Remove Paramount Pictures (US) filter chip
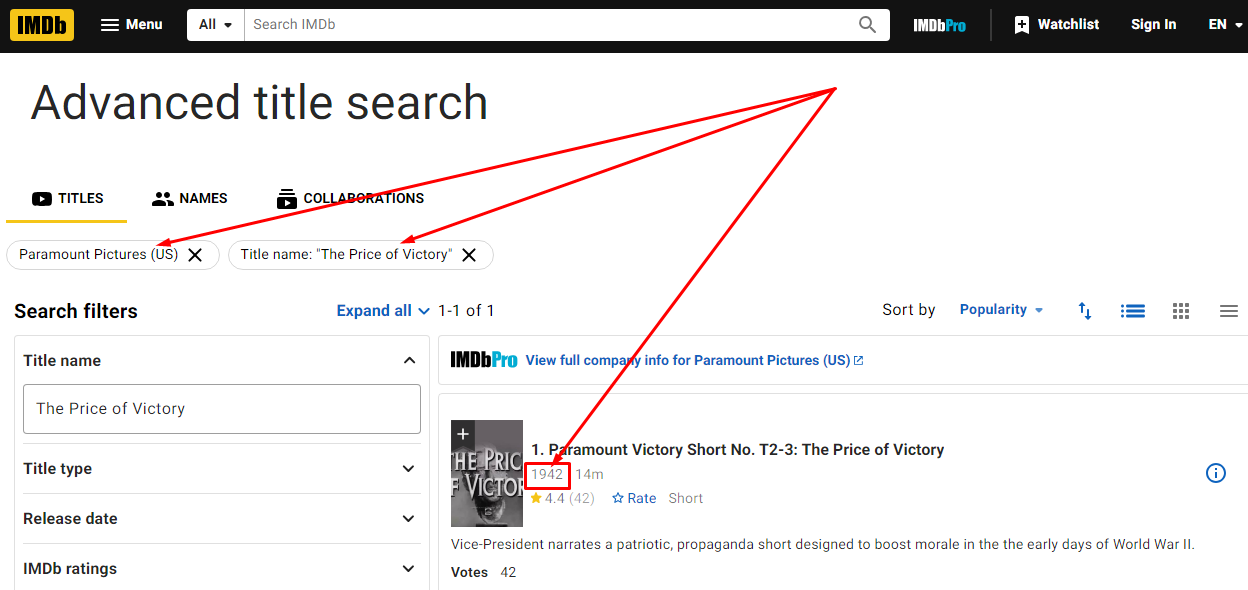 coord(196,255)
